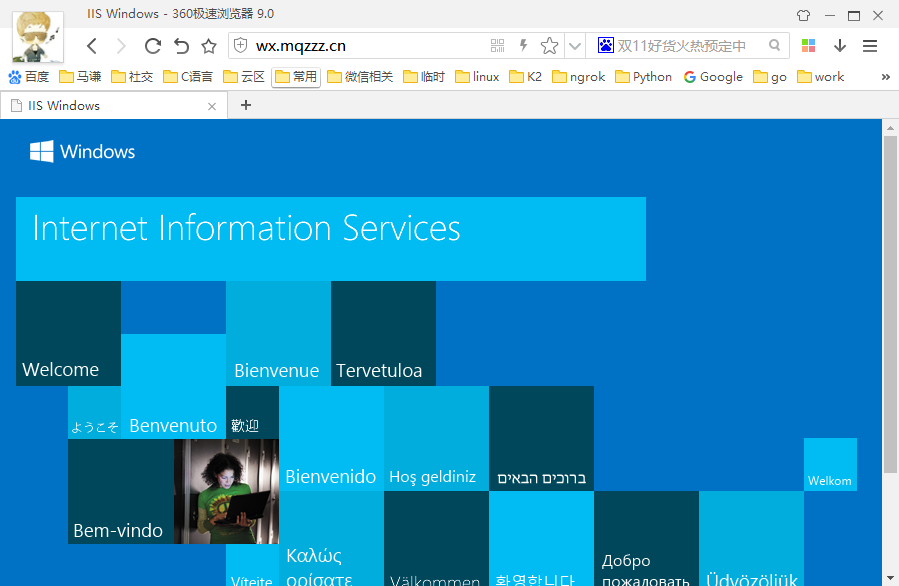Open the K2 bookmark folder
The image size is (899, 586).
tap(525, 77)
